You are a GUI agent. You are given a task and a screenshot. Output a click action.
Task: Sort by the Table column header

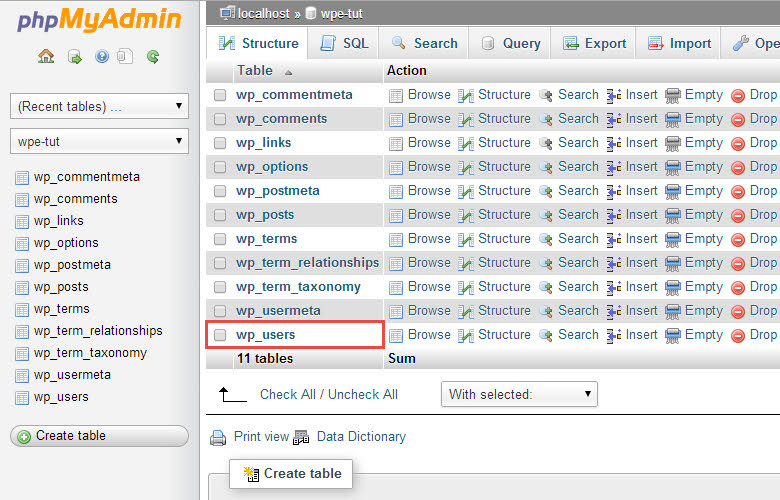pyautogui.click(x=255, y=71)
